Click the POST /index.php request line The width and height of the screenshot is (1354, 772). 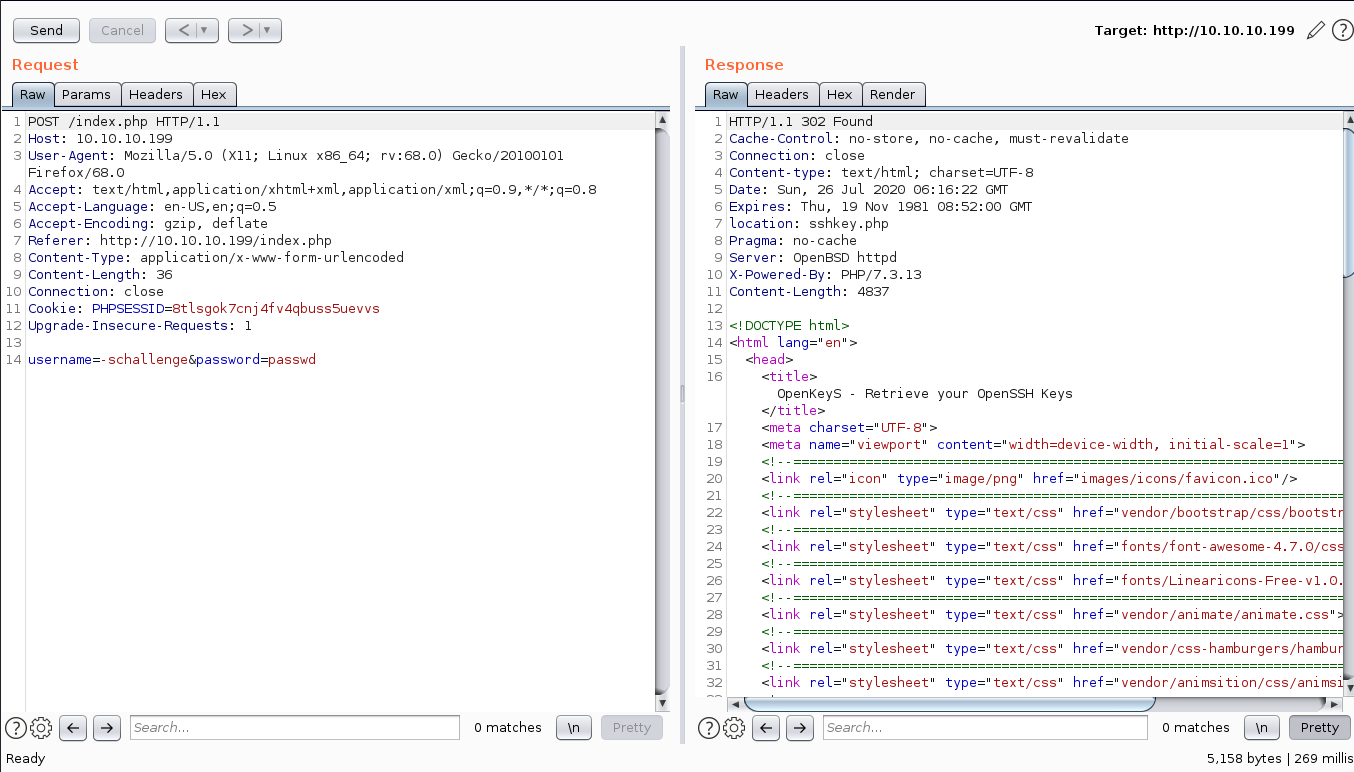point(124,121)
